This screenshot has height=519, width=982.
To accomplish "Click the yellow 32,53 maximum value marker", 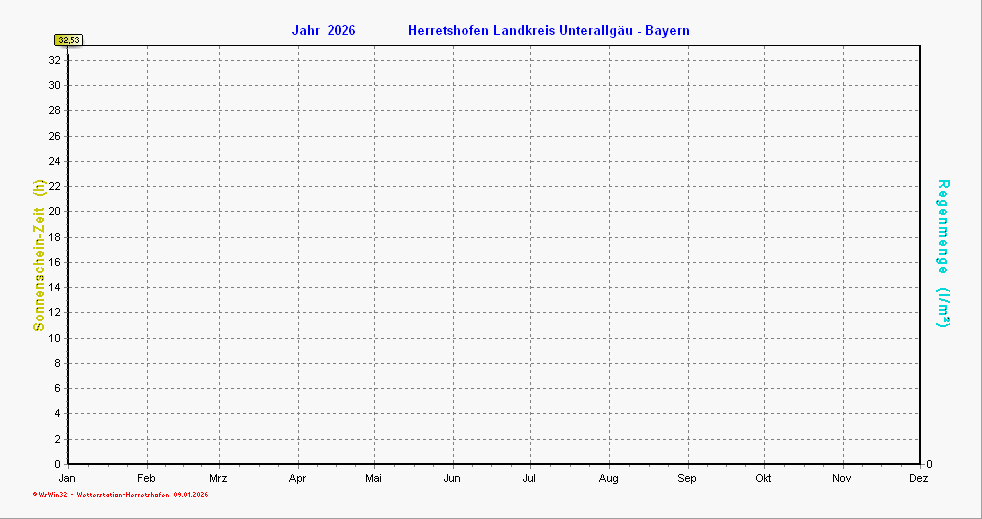I will pos(69,40).
